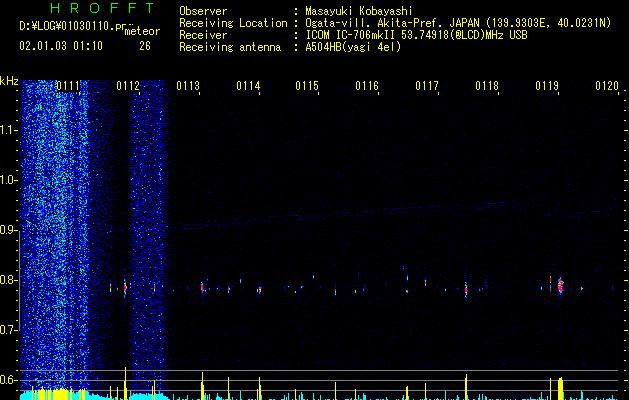Click the kHz axis unit label

coord(9,81)
